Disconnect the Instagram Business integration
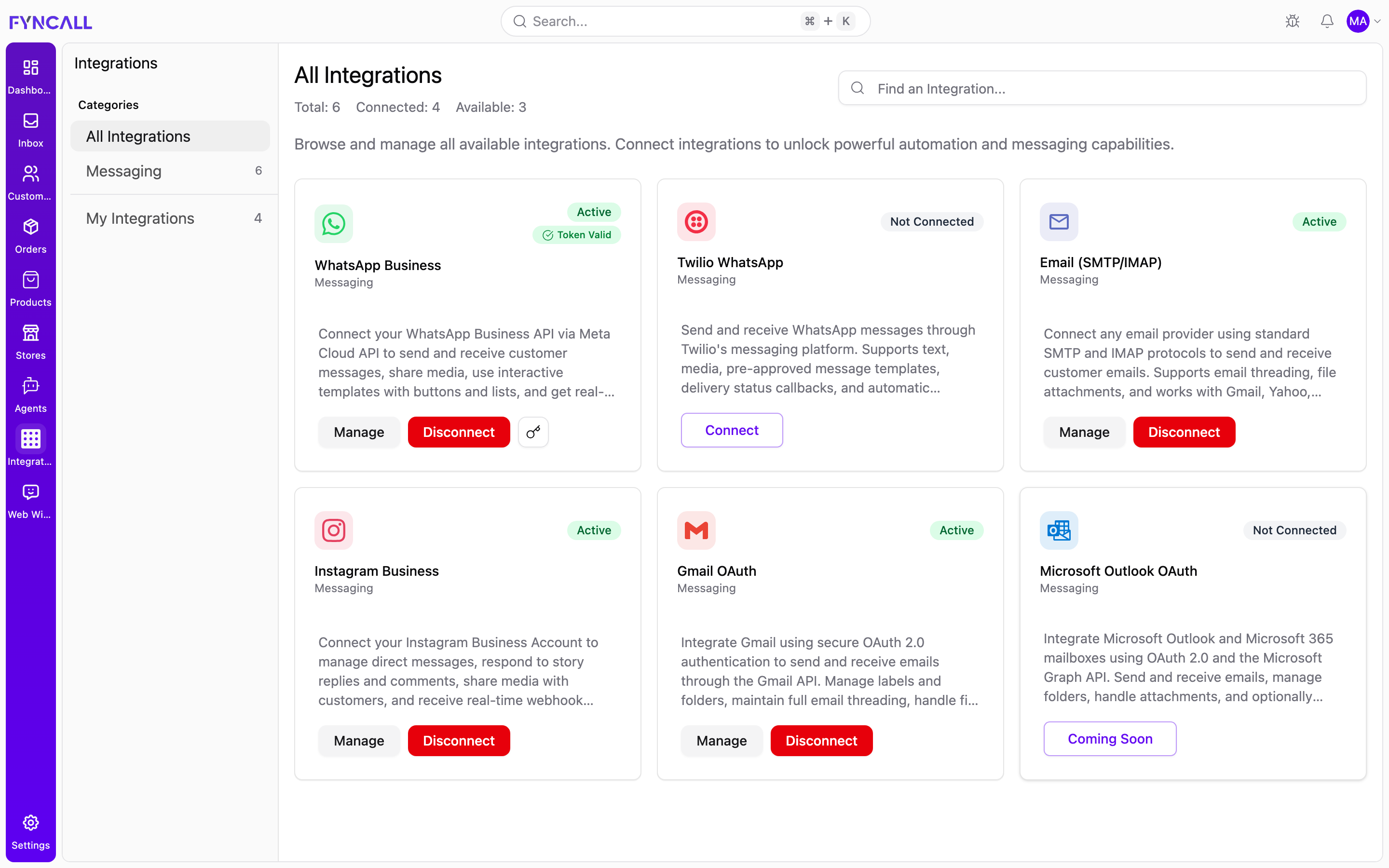Viewport: 1389px width, 868px height. pyautogui.click(x=459, y=741)
